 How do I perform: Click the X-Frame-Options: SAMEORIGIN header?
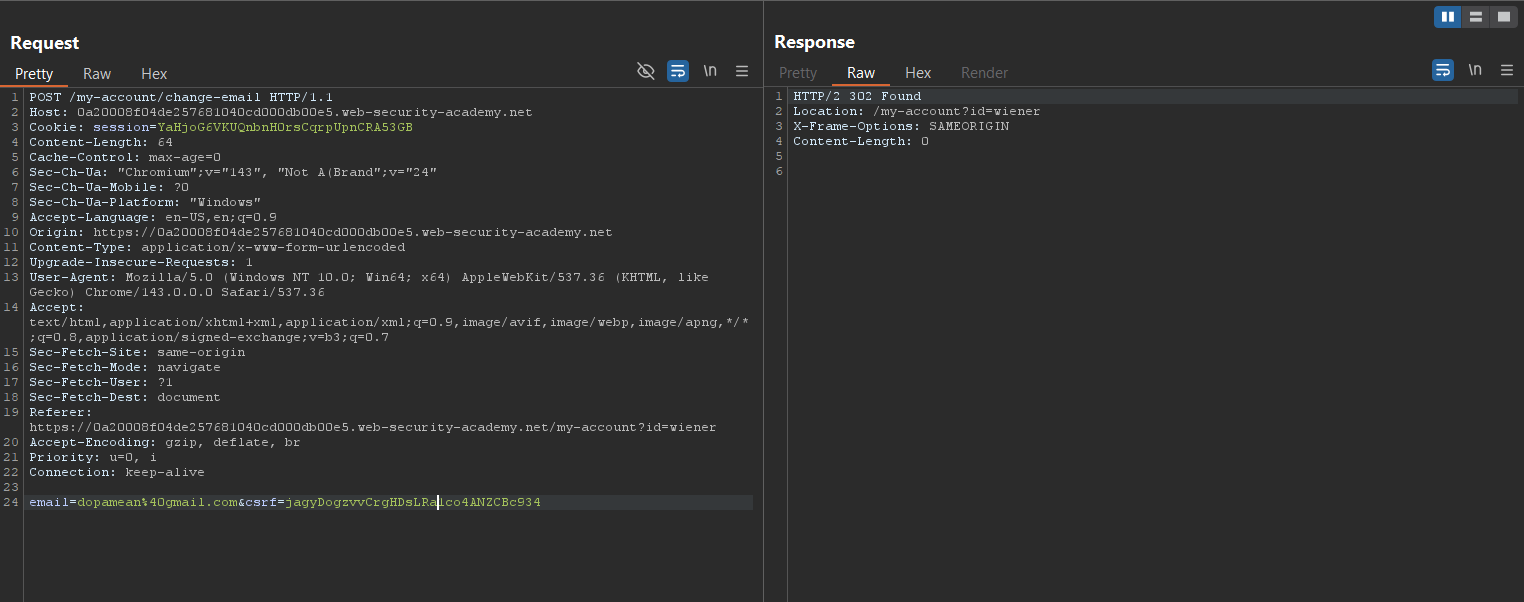(900, 126)
